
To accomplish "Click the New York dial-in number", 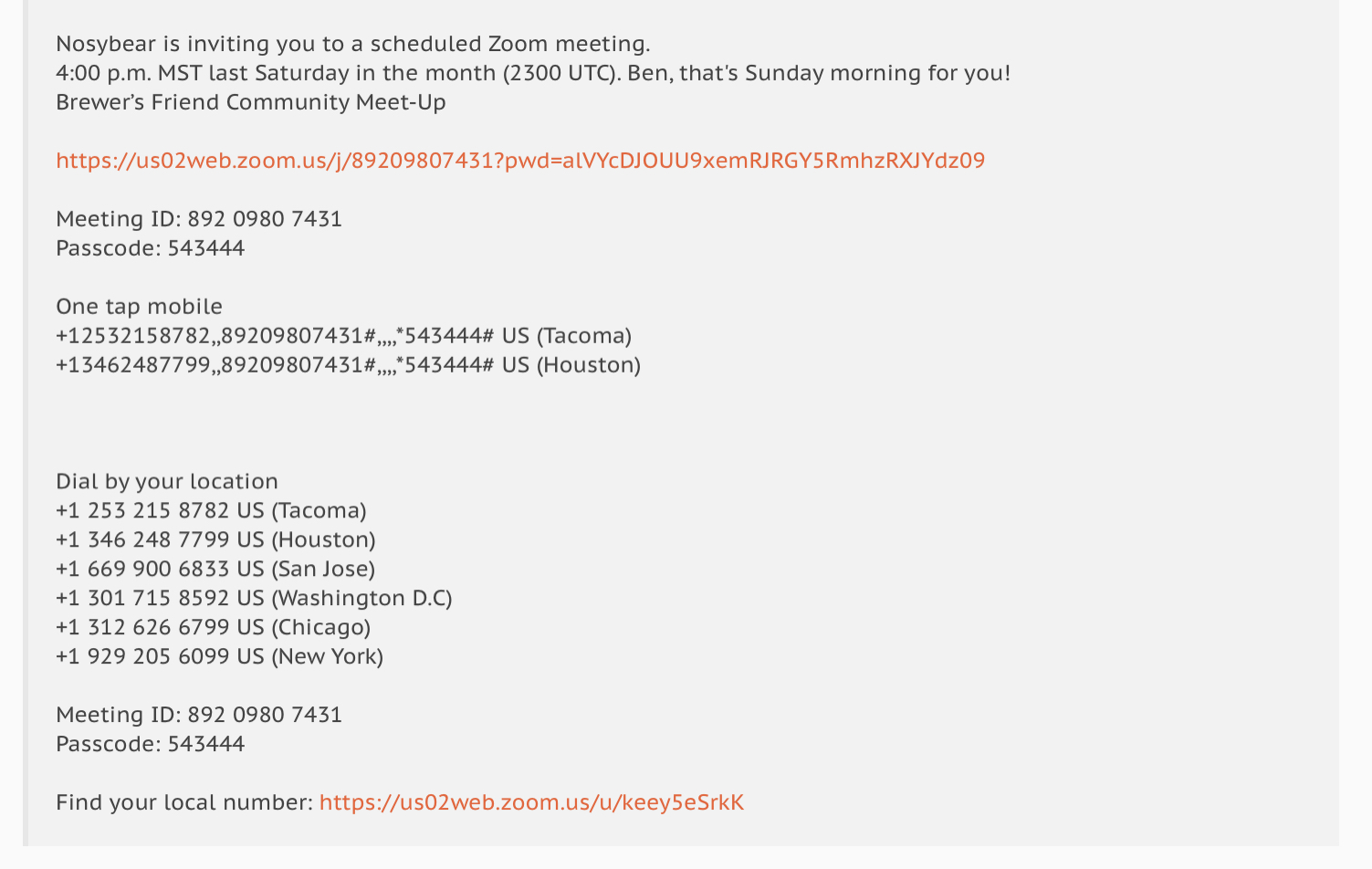I will click(219, 656).
